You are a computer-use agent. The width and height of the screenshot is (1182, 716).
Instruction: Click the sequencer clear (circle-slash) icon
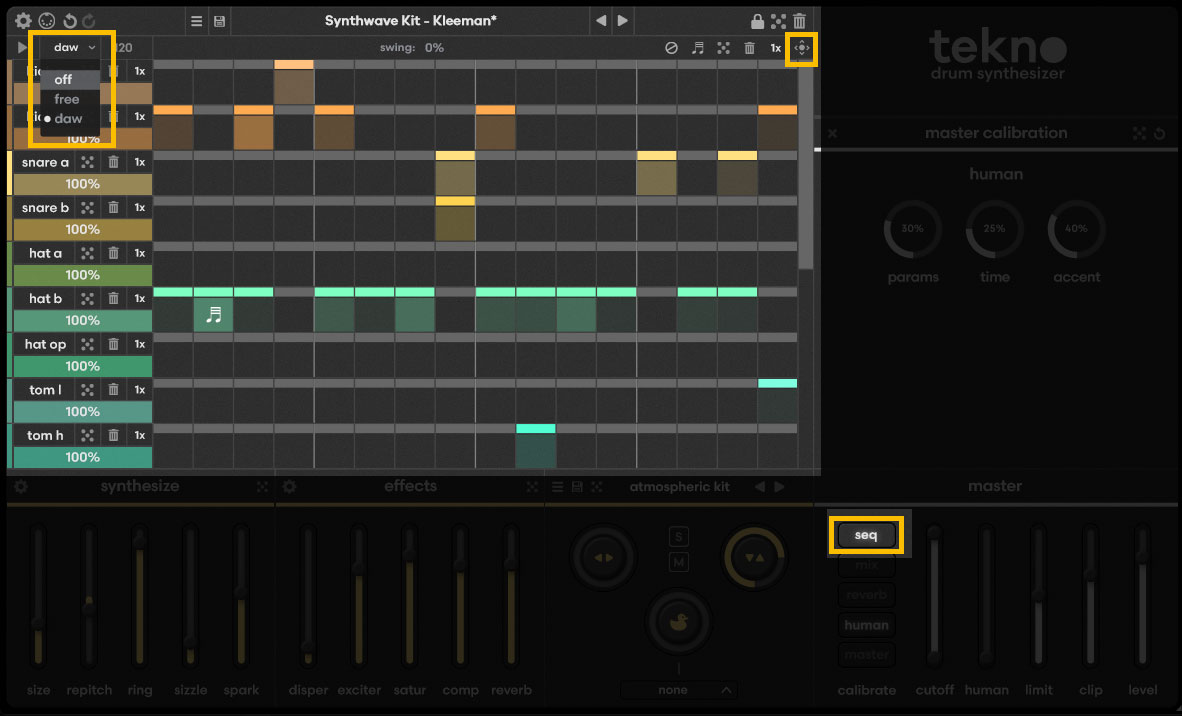(x=672, y=48)
